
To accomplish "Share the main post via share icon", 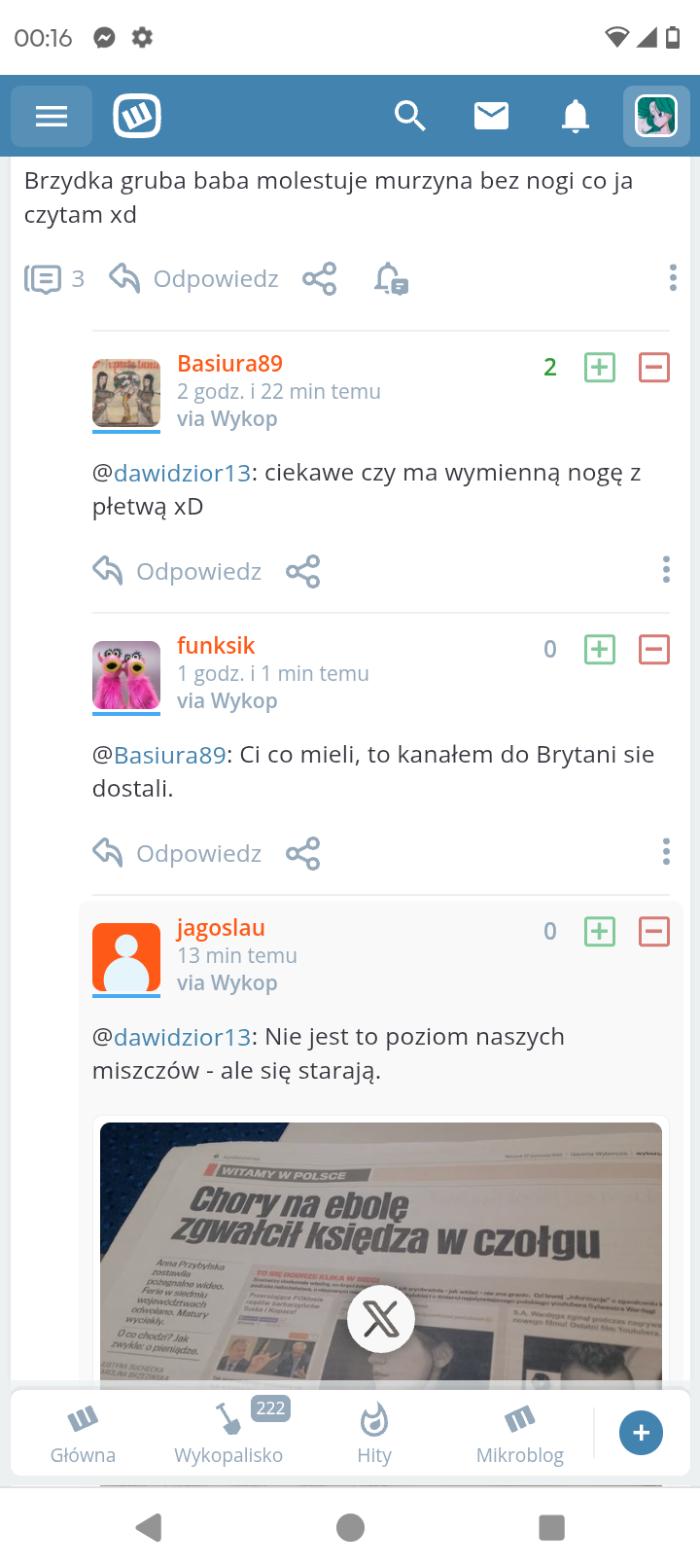I will (x=320, y=279).
